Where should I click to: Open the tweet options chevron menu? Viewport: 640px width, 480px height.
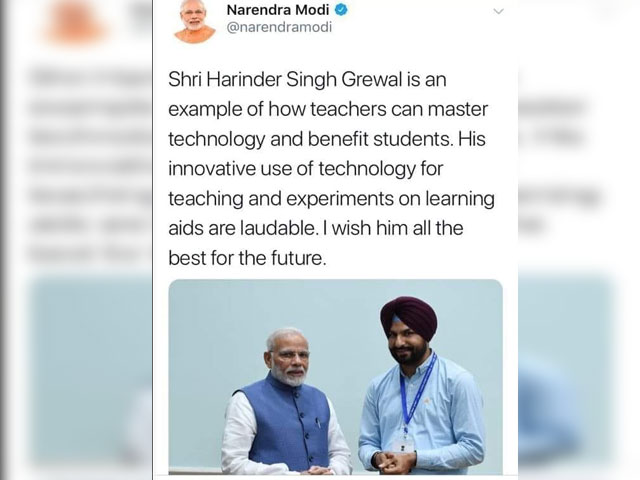(498, 11)
